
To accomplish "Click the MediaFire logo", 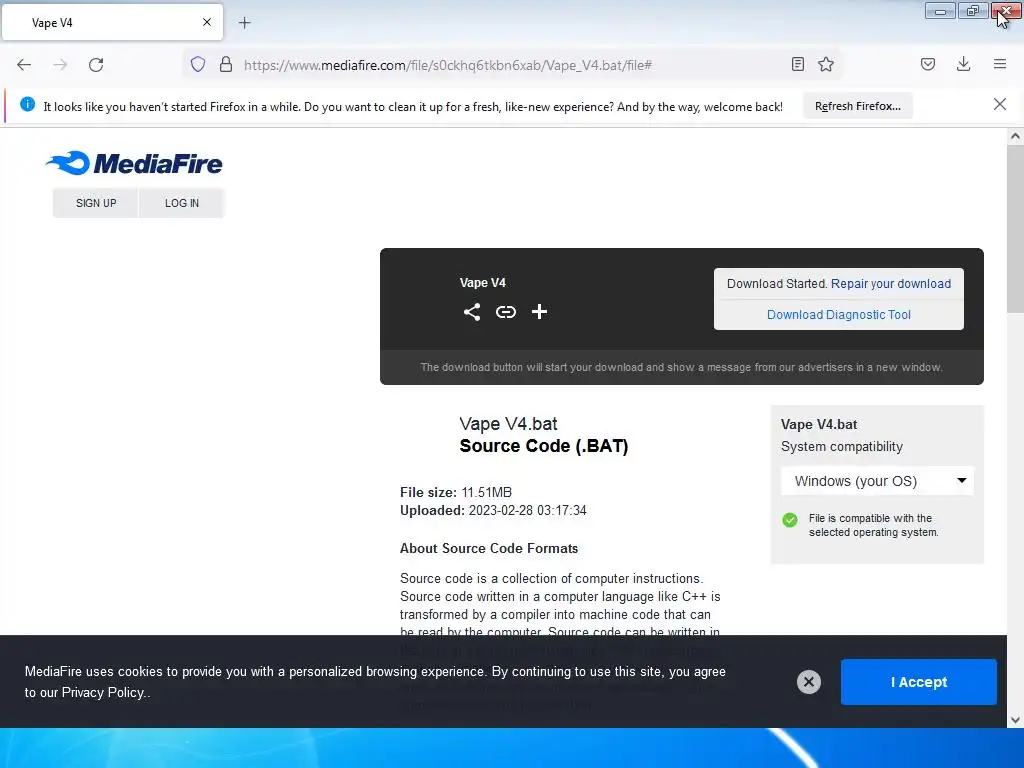I will (x=135, y=163).
